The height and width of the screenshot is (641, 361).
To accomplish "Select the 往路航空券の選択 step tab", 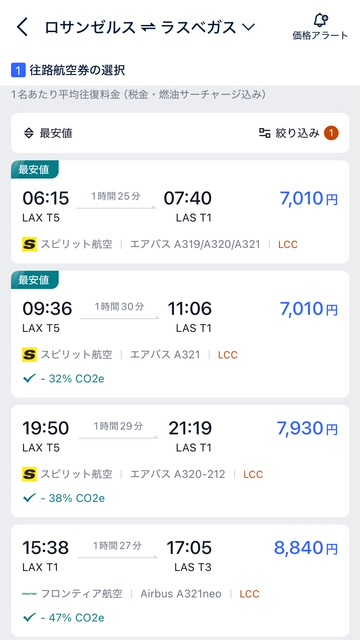I will pyautogui.click(x=68, y=71).
